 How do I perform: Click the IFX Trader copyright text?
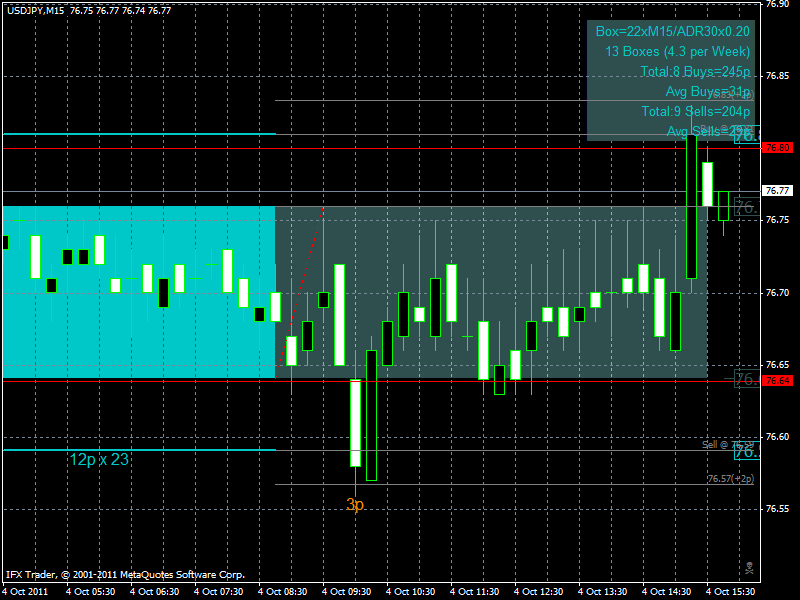(x=125, y=575)
